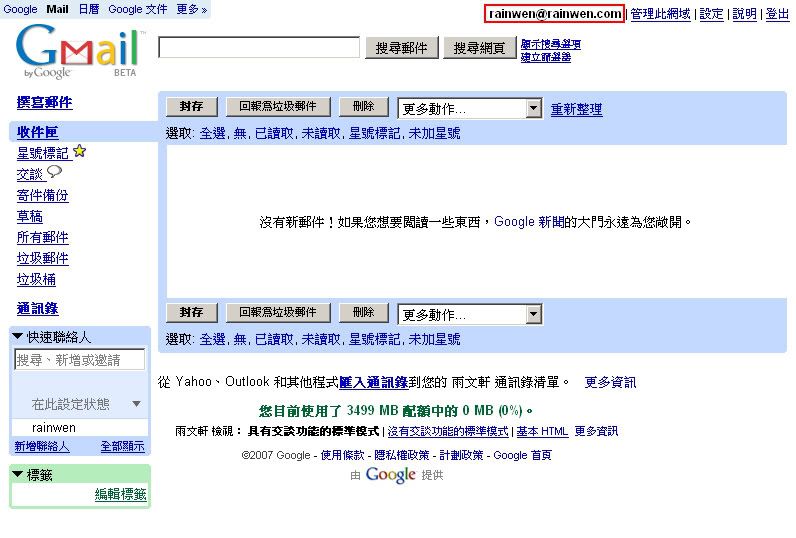
Task: Click the 搜尋網頁 button
Action: 479,48
